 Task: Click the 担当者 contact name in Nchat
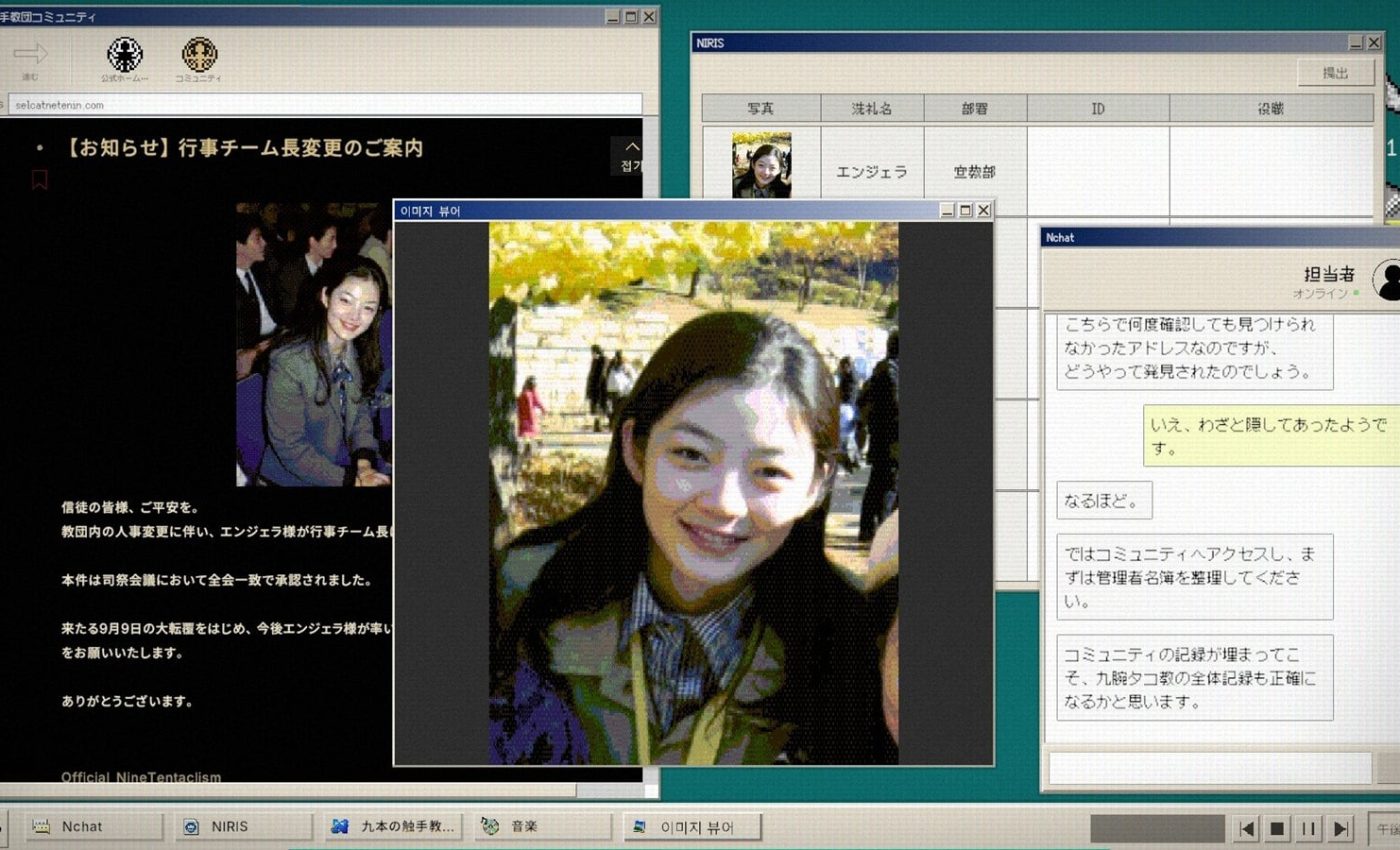coord(1329,273)
